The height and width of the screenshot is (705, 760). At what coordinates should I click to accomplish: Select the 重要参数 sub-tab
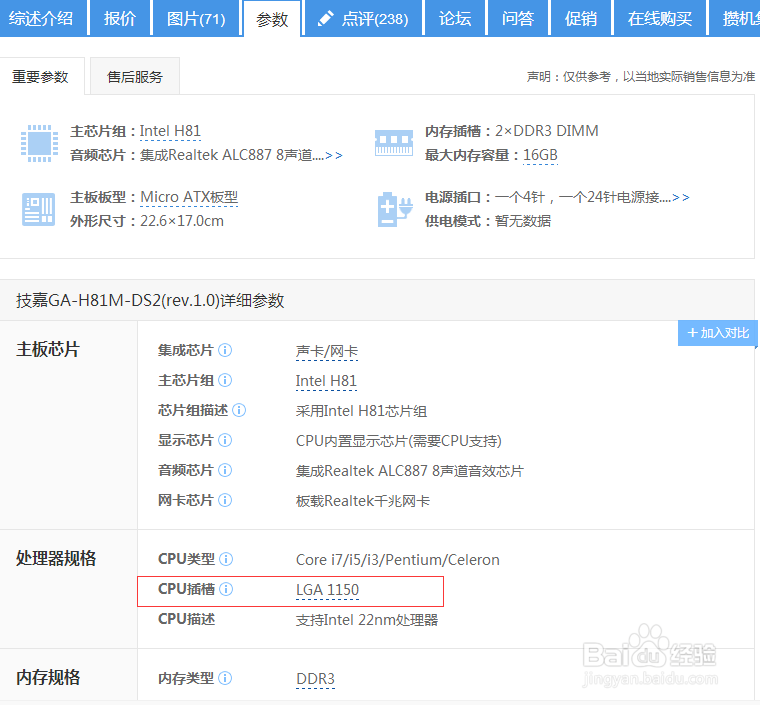[x=41, y=77]
